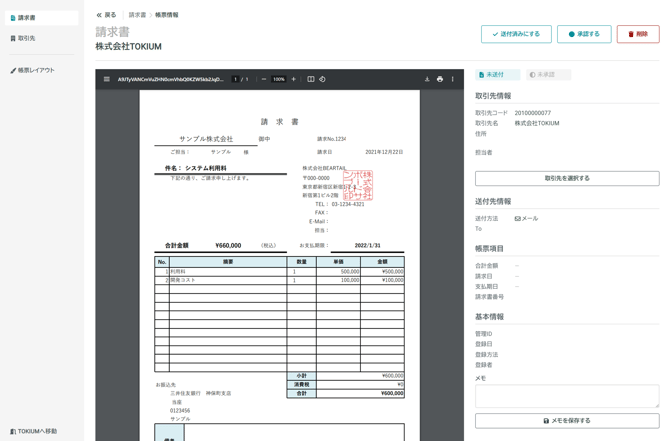Viewport: 670px width, 441px height.
Task: Click the fit-to-page icon in PDF toolbar
Action: click(311, 79)
